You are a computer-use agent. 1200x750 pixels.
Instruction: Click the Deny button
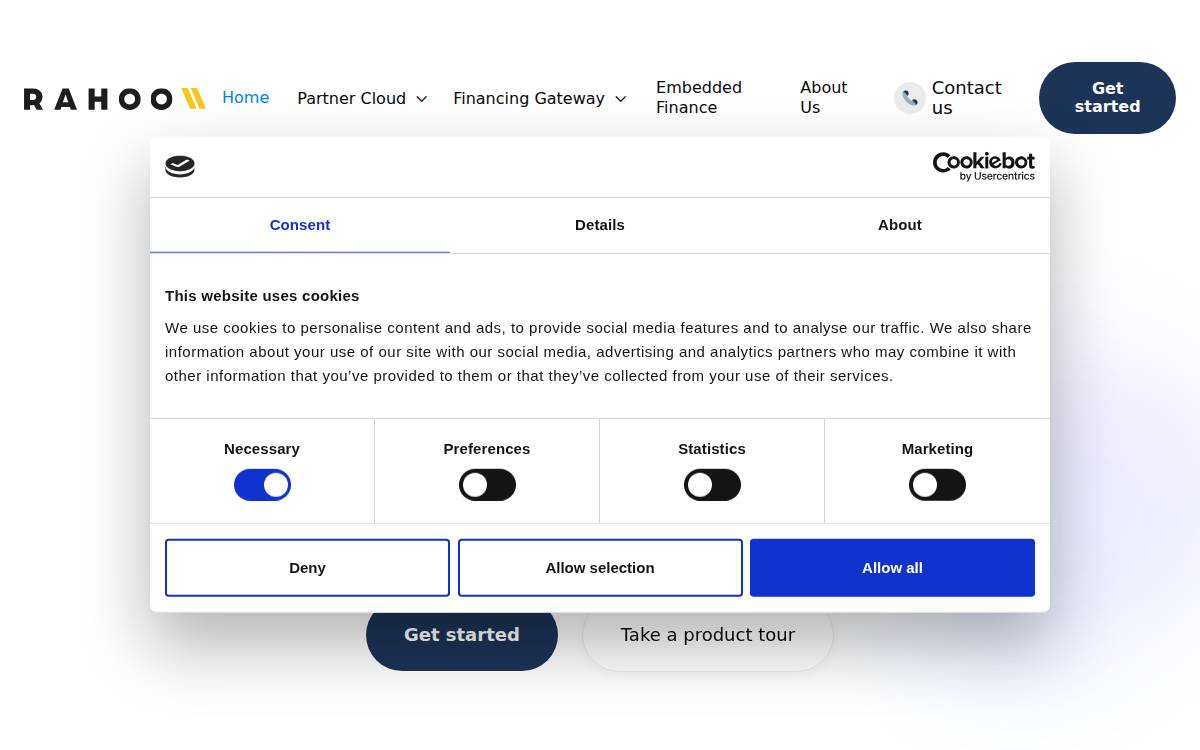click(x=307, y=568)
